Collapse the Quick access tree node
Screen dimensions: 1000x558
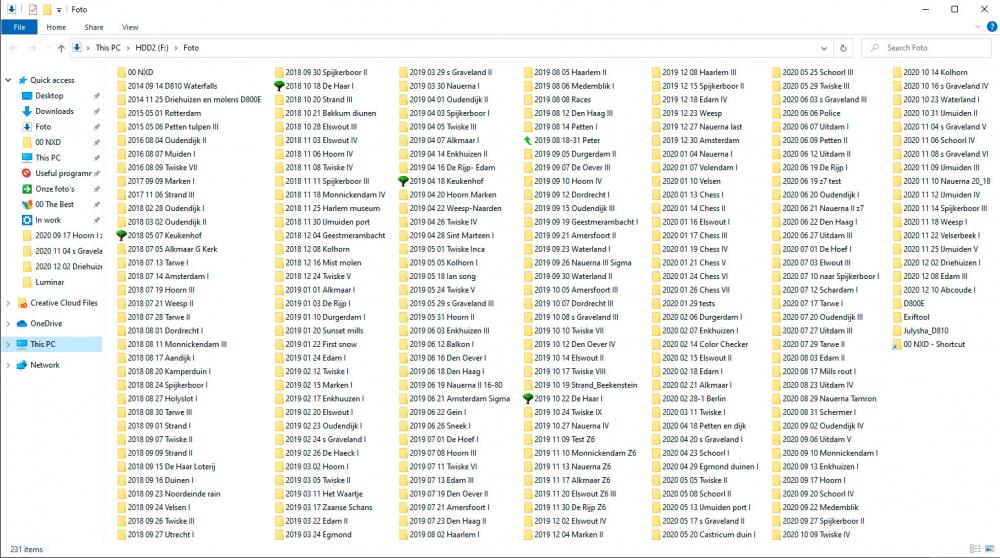[8, 80]
